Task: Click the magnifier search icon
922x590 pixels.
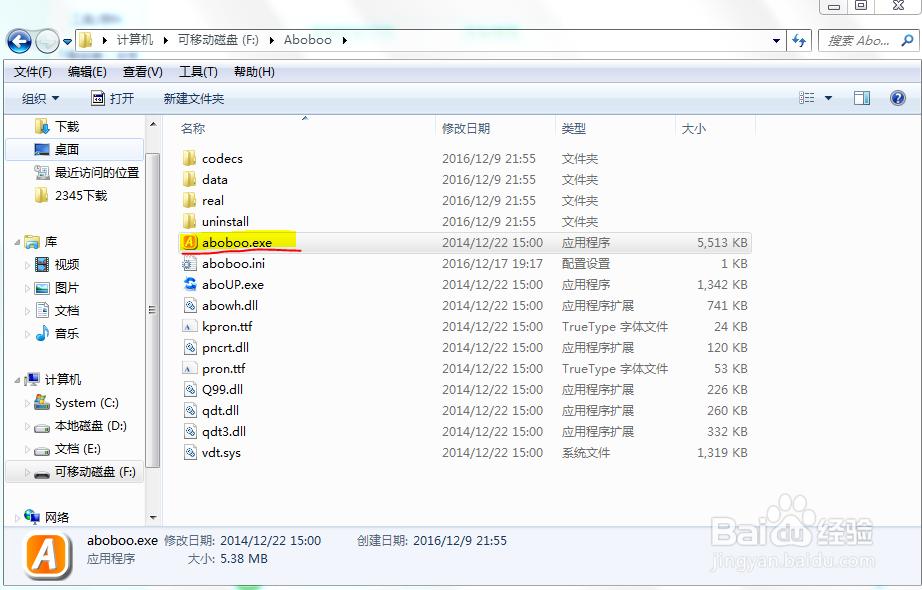Action: (907, 41)
